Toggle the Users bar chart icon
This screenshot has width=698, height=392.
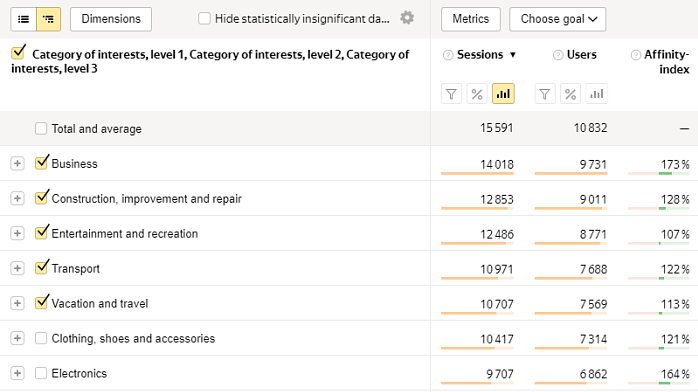597,94
